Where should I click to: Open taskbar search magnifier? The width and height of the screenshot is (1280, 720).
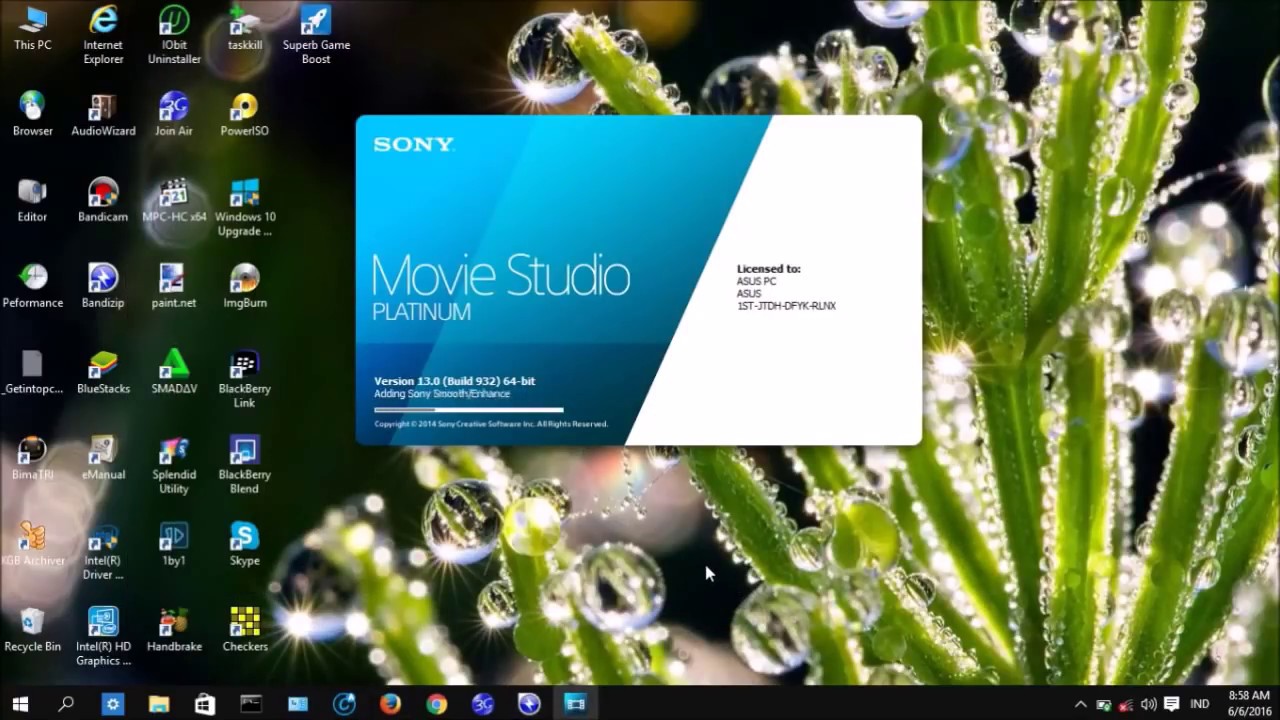pyautogui.click(x=66, y=704)
